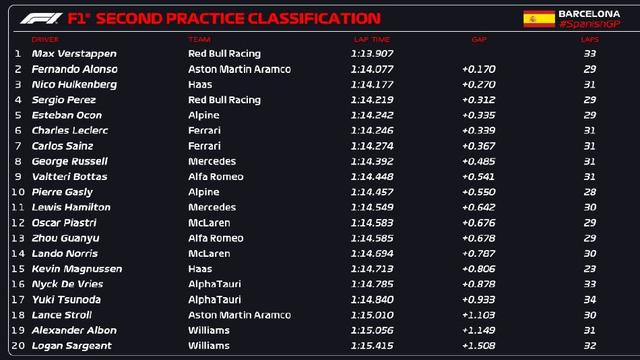Select Fernando Alonso driver name

click(75, 69)
